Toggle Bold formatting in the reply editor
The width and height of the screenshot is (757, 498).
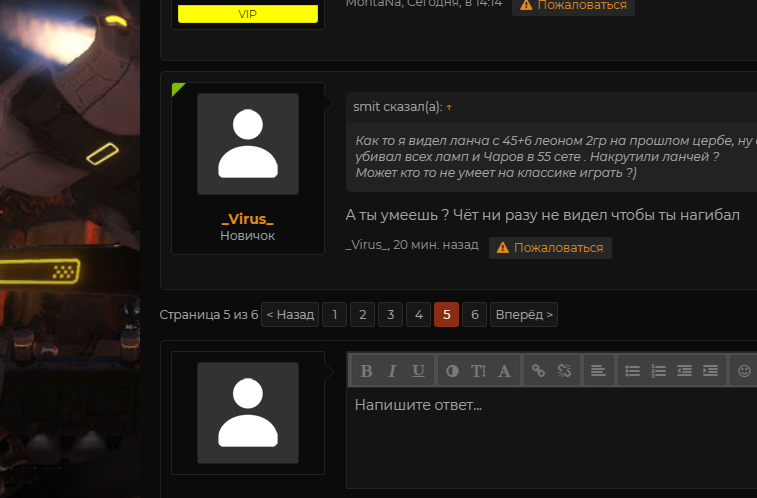click(366, 371)
